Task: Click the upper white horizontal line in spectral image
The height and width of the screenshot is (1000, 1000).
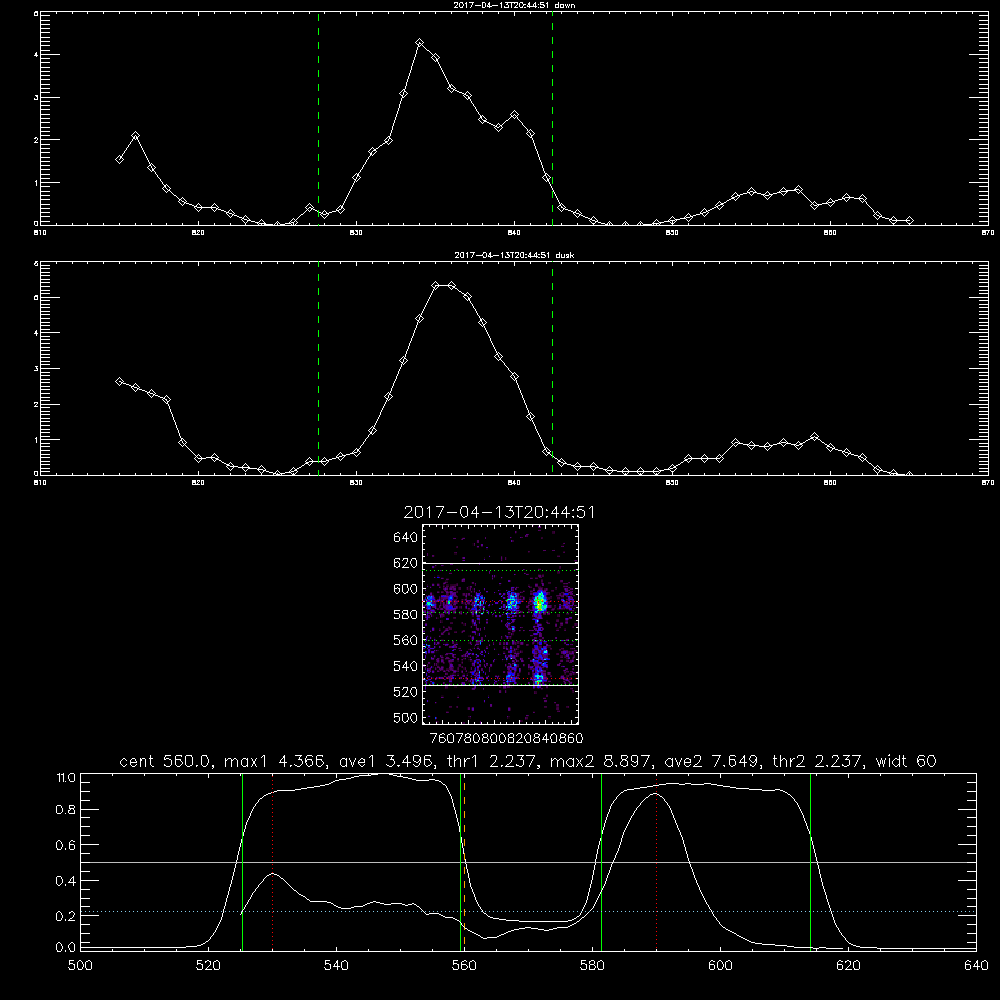Action: (x=501, y=563)
